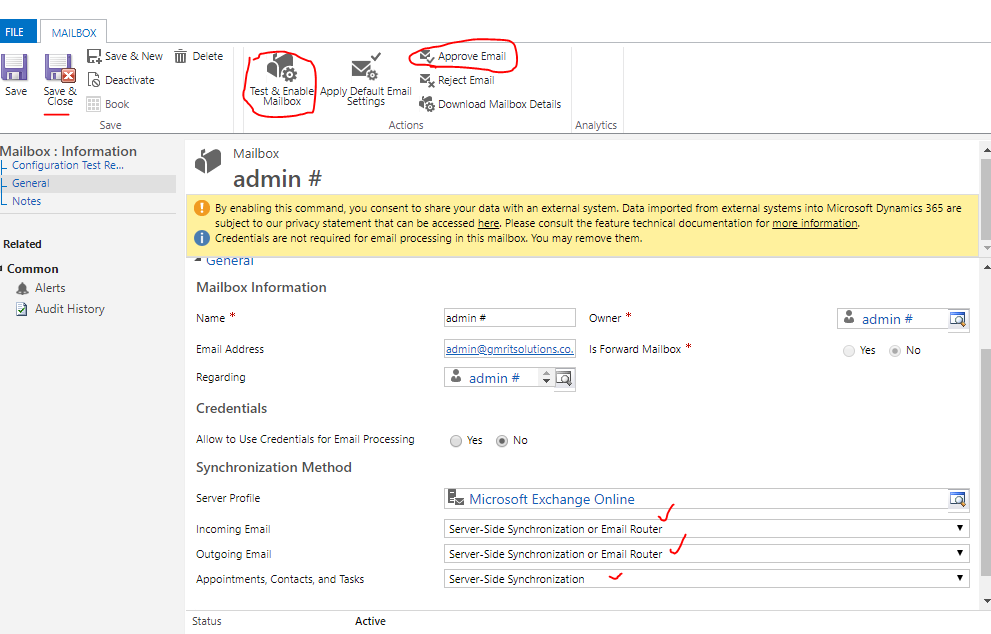Open the Outgoing Email dropdown
This screenshot has width=991, height=634.
(706, 554)
